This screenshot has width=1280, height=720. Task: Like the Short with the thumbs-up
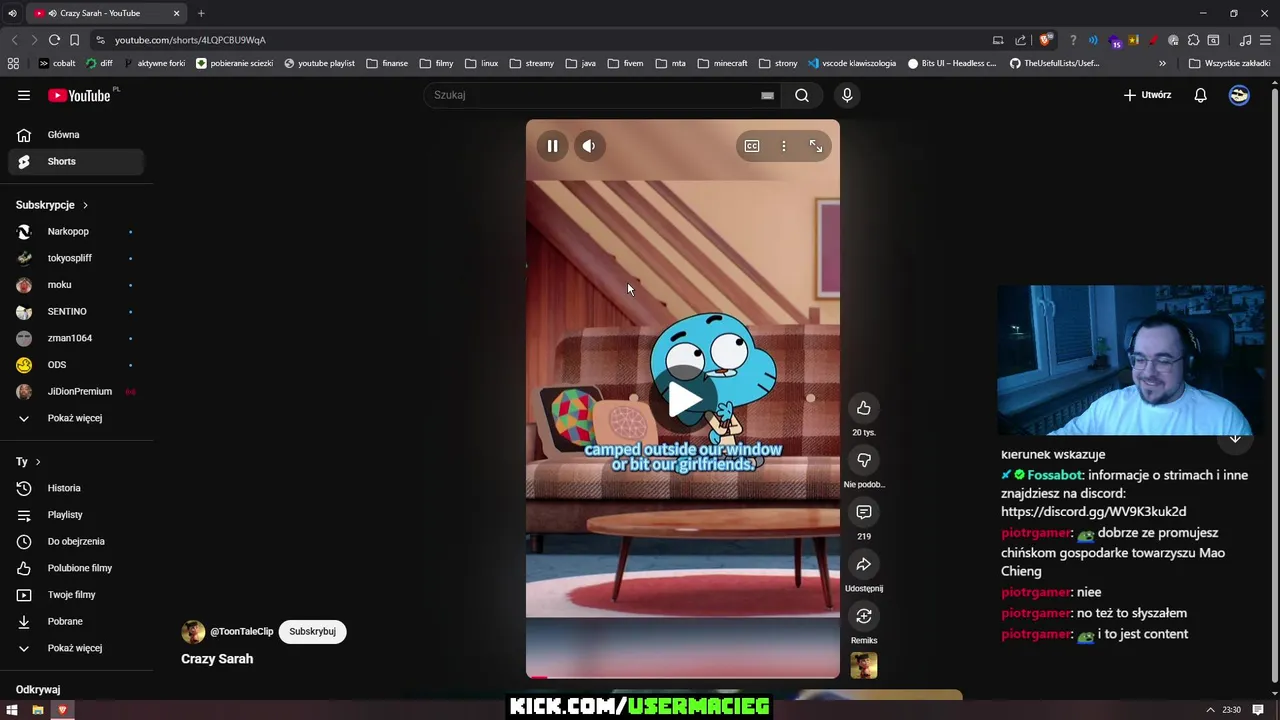(x=864, y=408)
